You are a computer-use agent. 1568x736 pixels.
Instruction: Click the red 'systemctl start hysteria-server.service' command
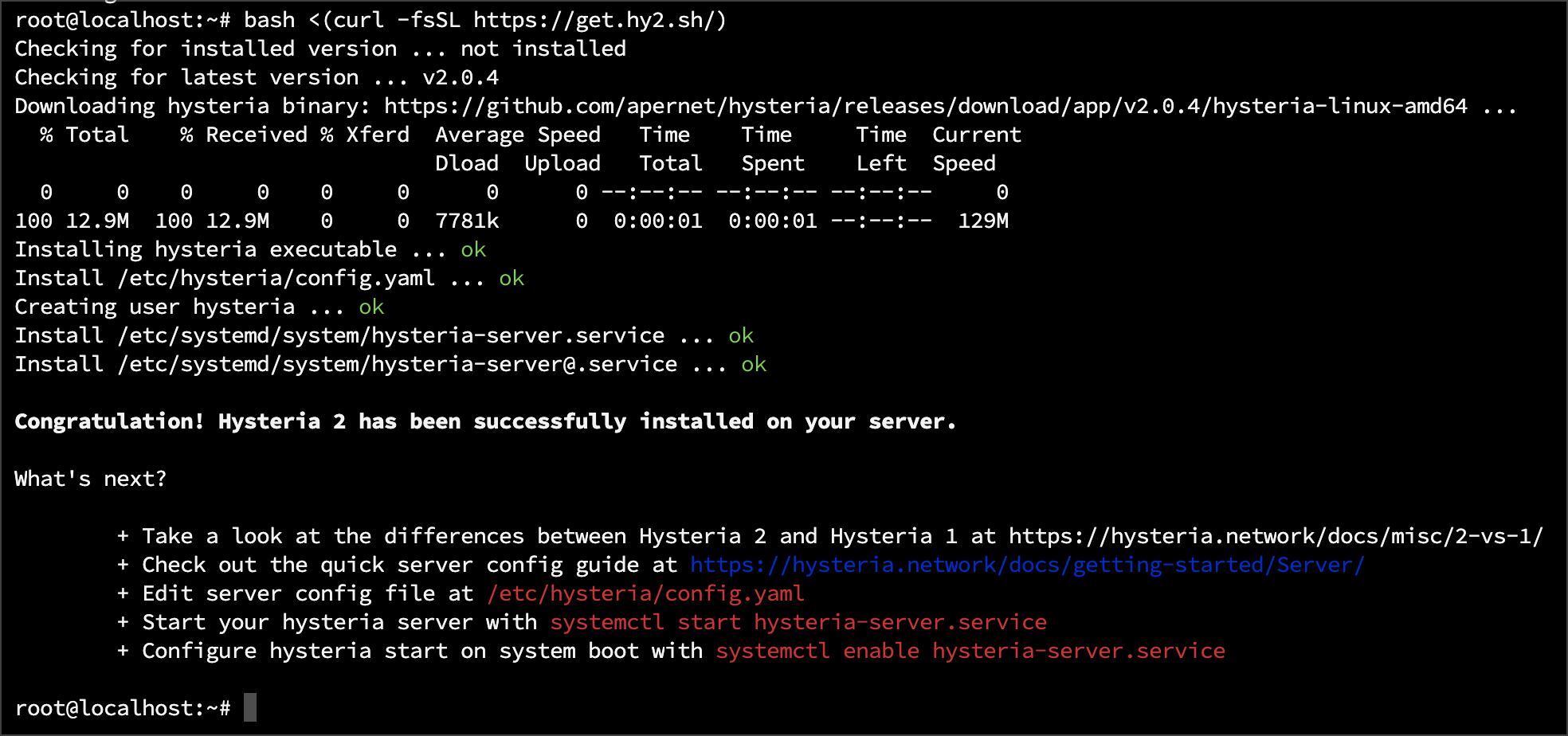click(798, 622)
